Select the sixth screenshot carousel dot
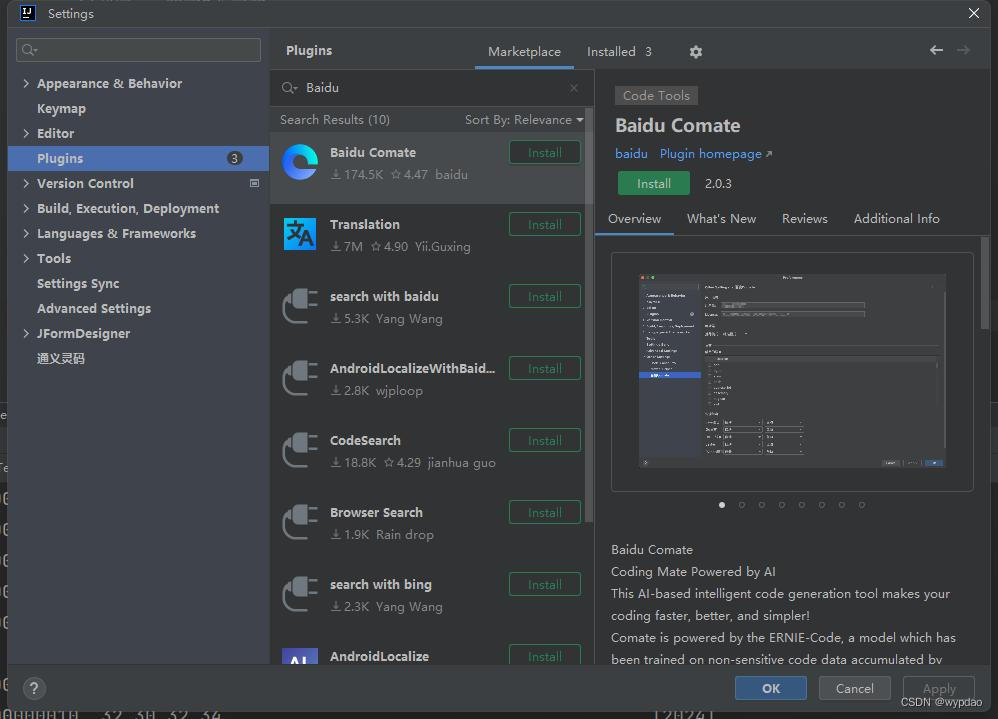Image resolution: width=998 pixels, height=719 pixels. pyautogui.click(x=822, y=505)
